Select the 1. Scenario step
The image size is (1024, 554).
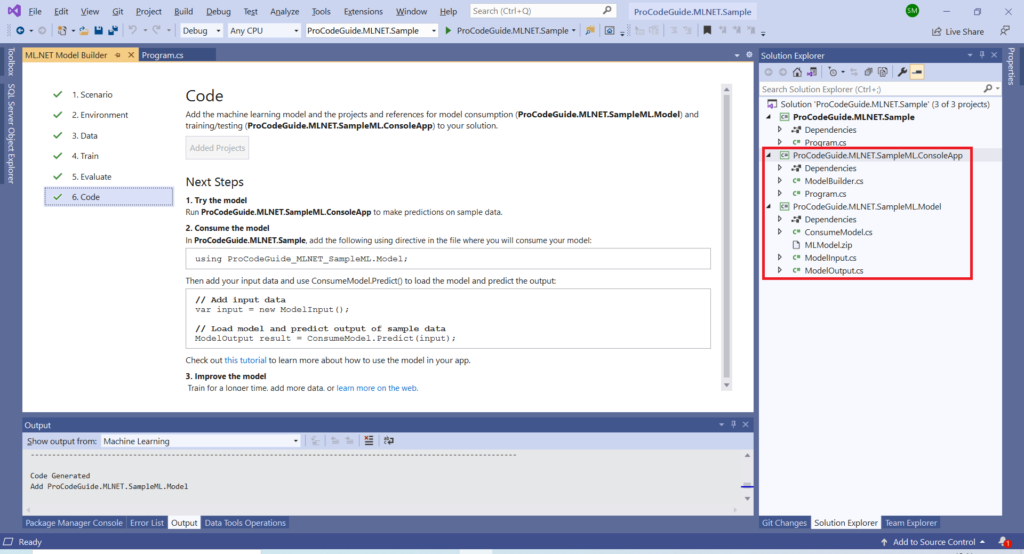point(108,95)
